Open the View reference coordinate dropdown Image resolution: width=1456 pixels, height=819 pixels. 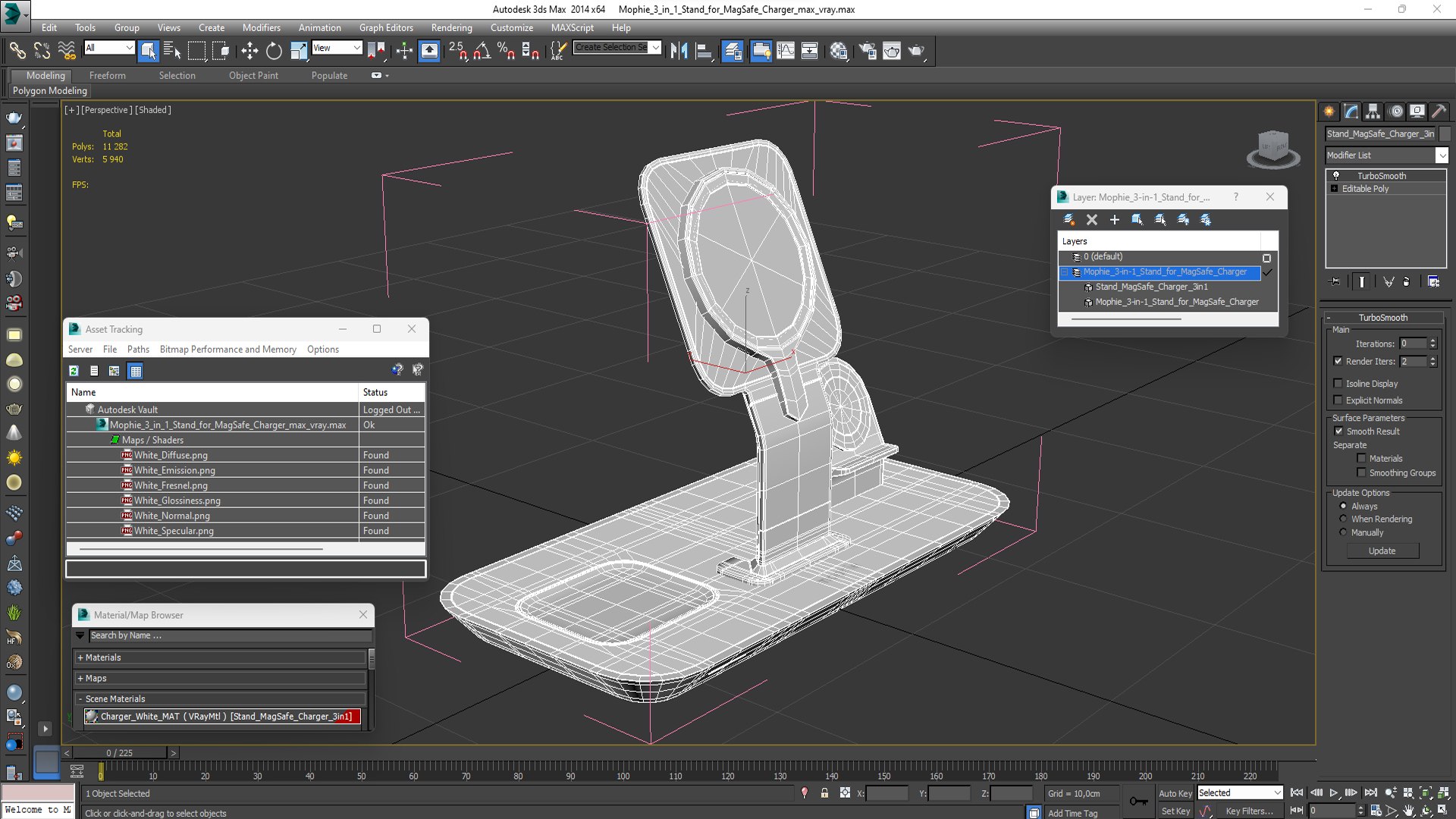click(x=337, y=48)
